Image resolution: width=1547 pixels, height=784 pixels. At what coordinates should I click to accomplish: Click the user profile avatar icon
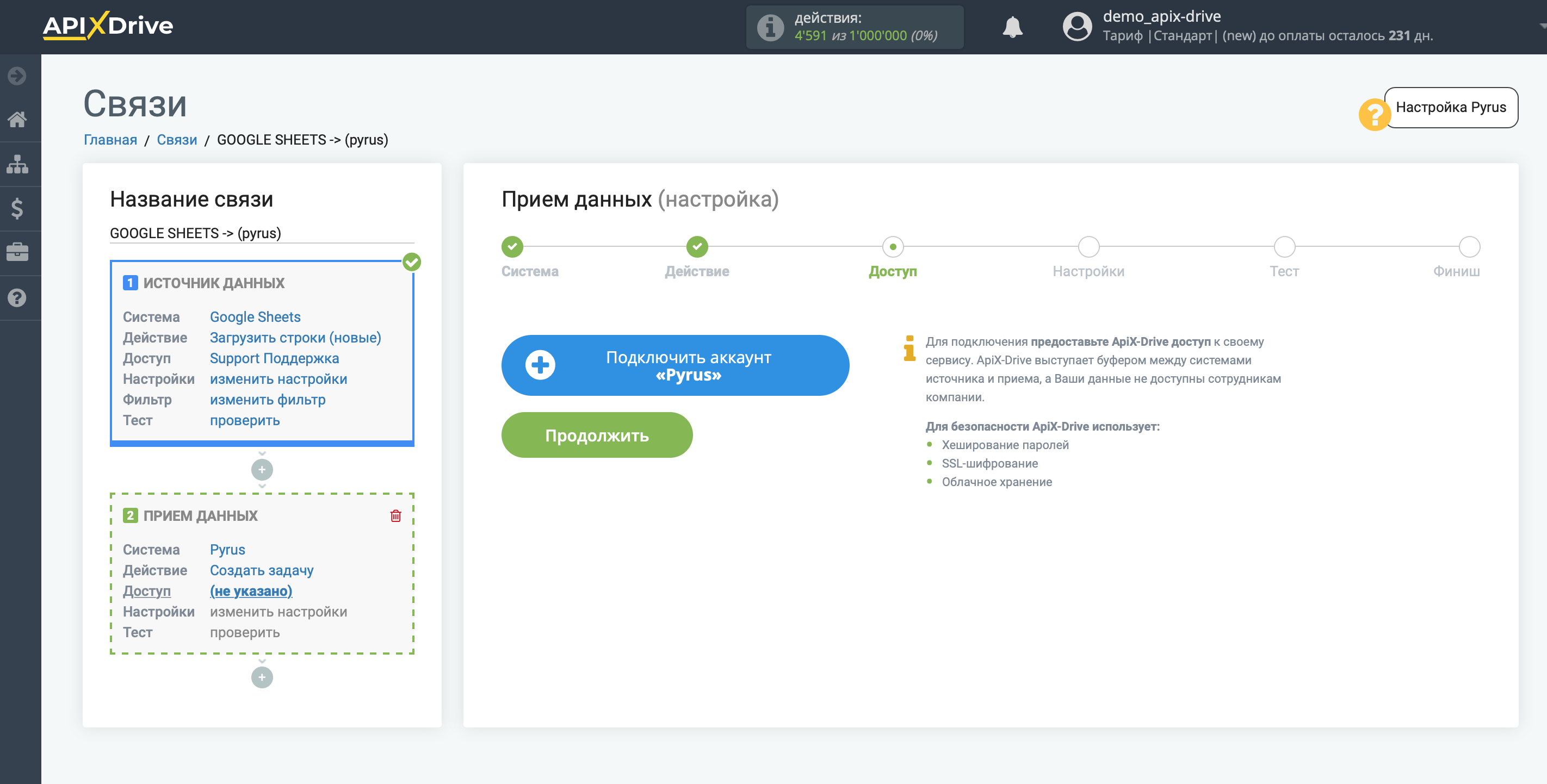coord(1078,27)
